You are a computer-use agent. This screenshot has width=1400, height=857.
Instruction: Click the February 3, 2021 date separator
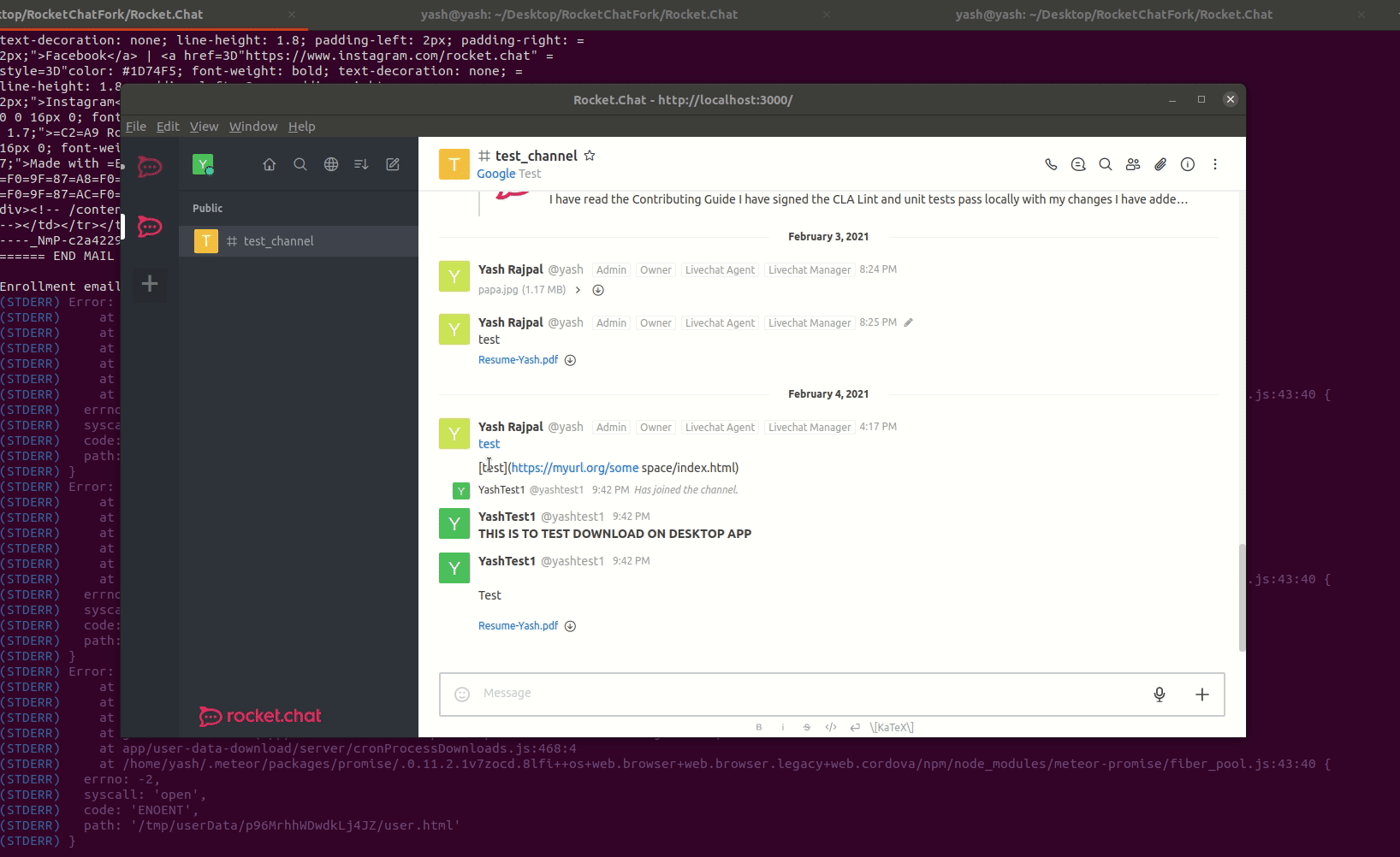point(828,237)
